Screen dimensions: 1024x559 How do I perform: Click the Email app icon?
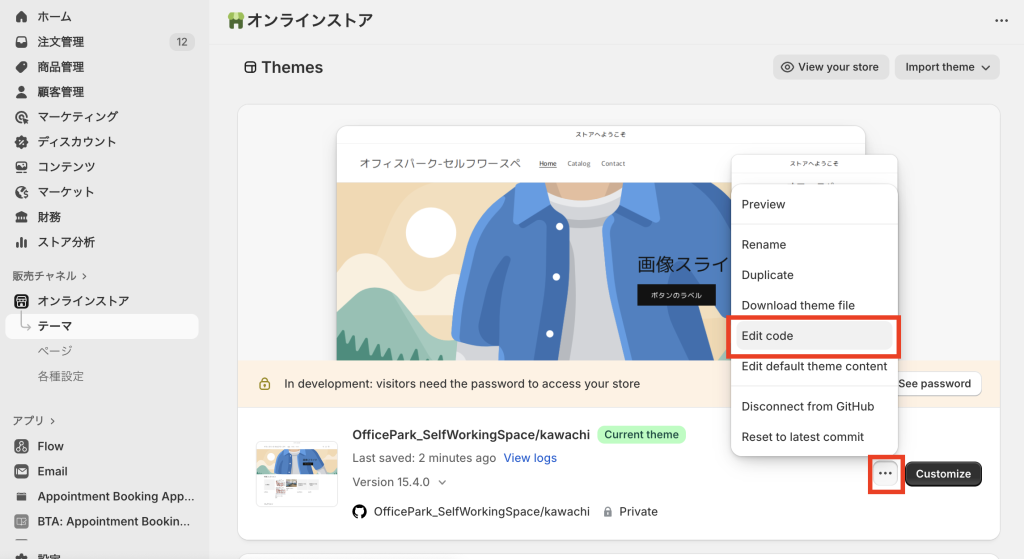click(21, 471)
